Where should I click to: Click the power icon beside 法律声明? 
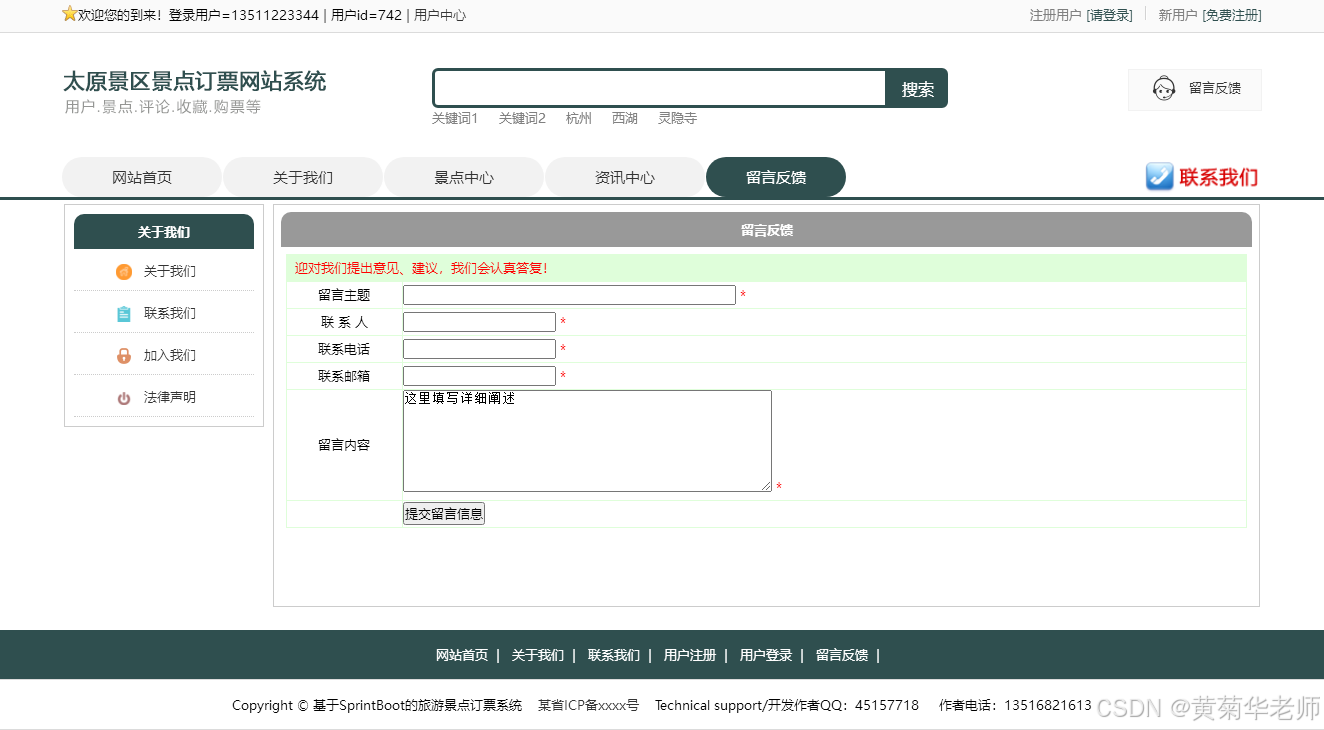[124, 398]
